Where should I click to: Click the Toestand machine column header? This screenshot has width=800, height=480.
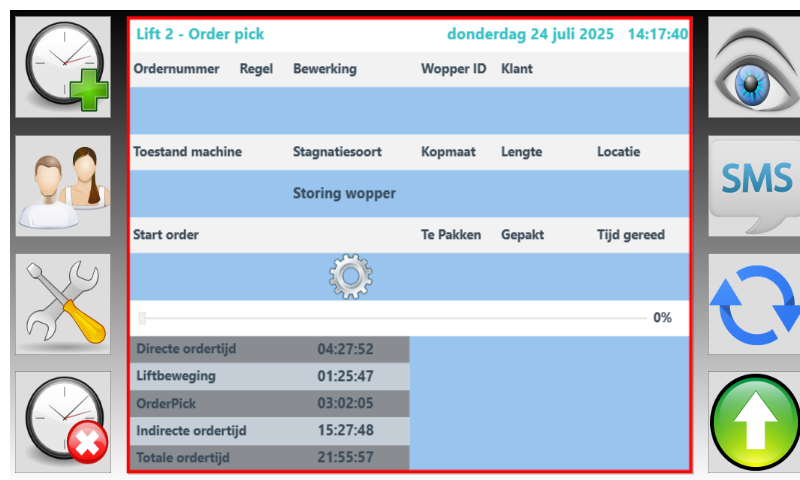(x=187, y=152)
